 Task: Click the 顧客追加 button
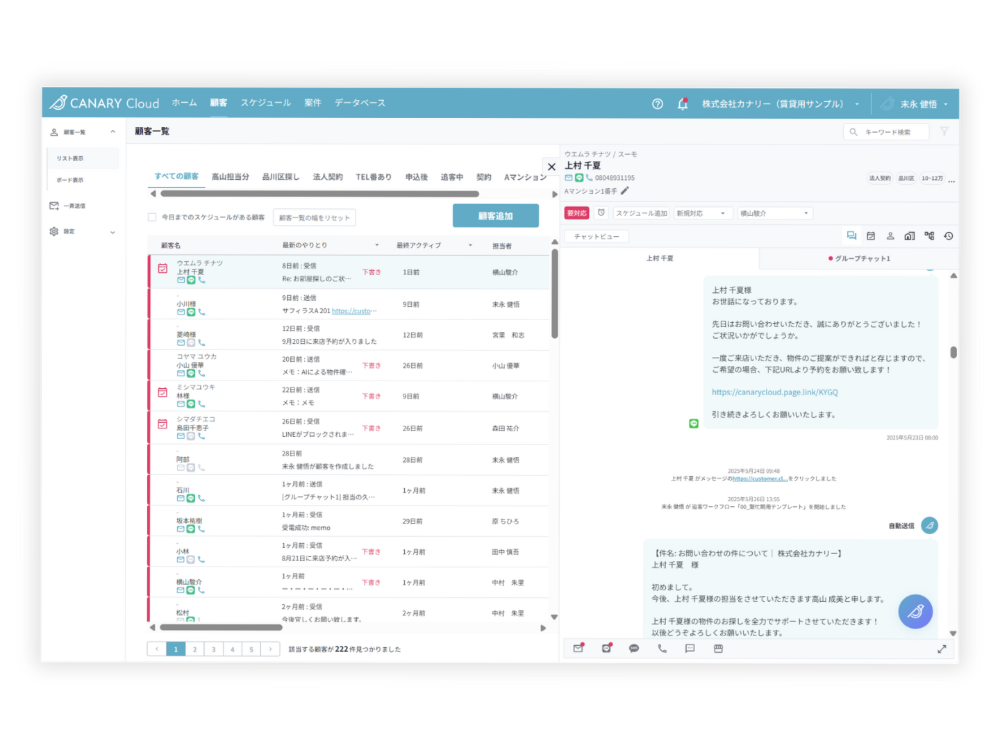pos(495,216)
